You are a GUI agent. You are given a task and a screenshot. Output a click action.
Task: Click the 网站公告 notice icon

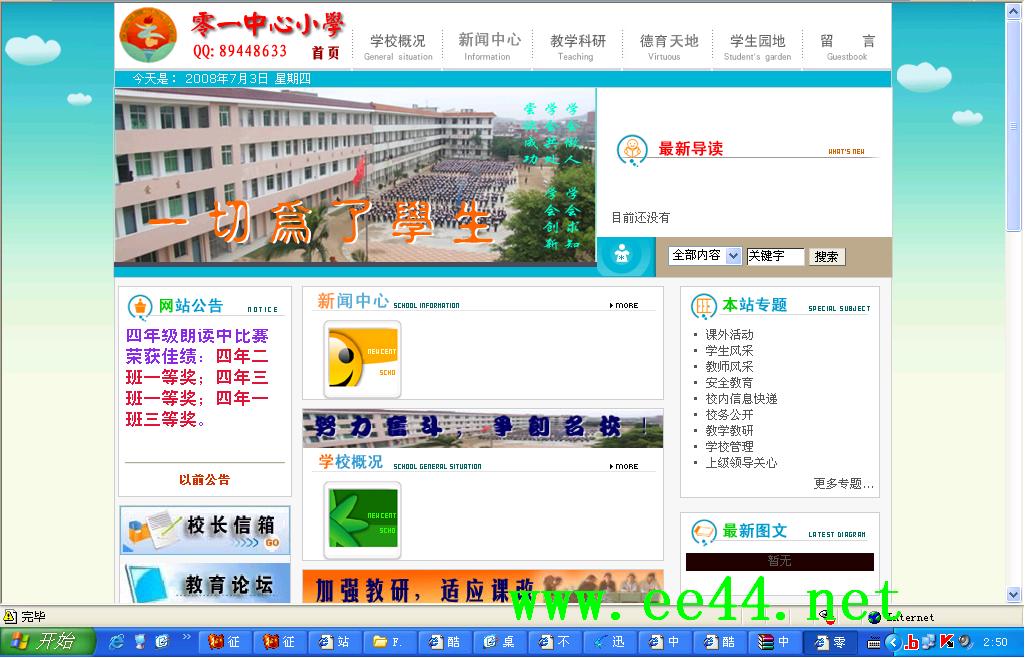tap(139, 306)
